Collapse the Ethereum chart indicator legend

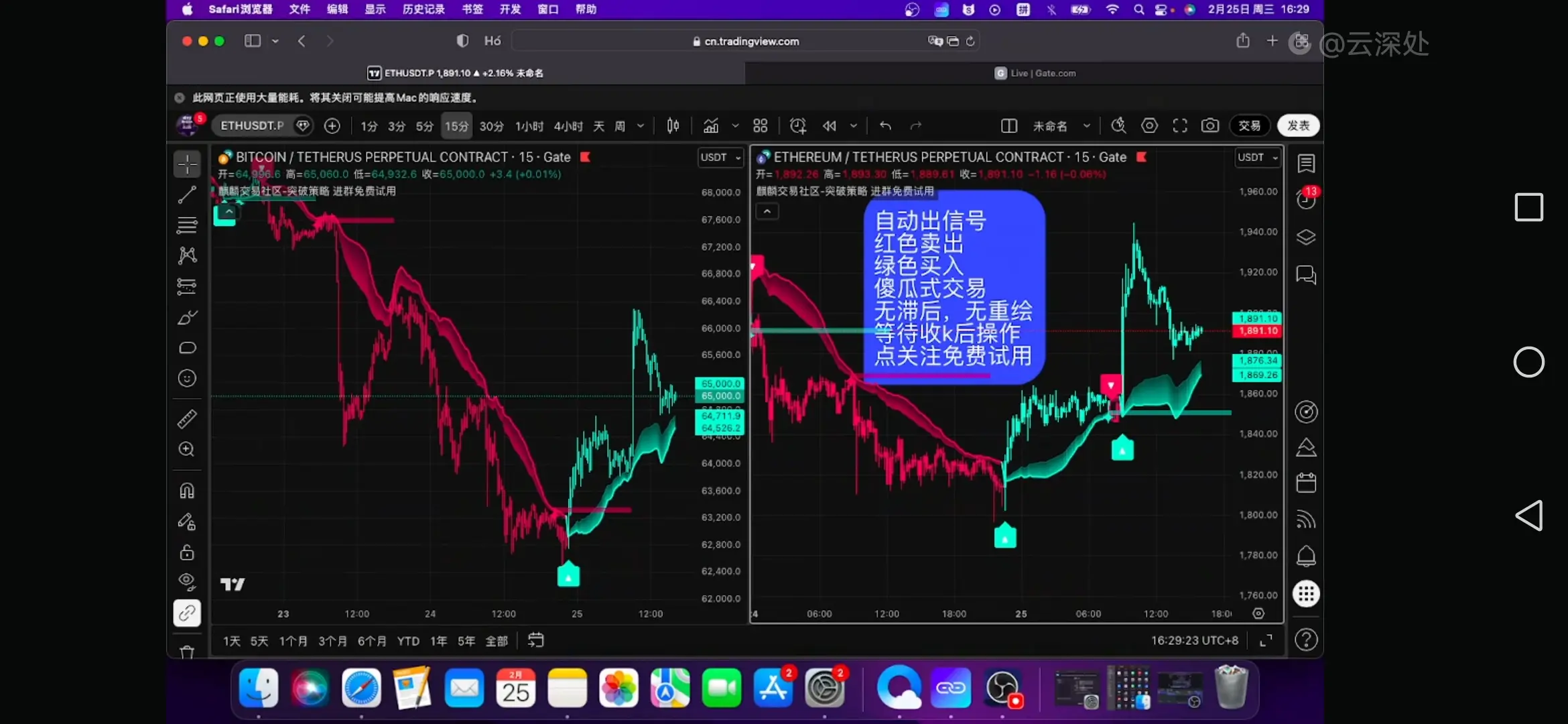[767, 212]
